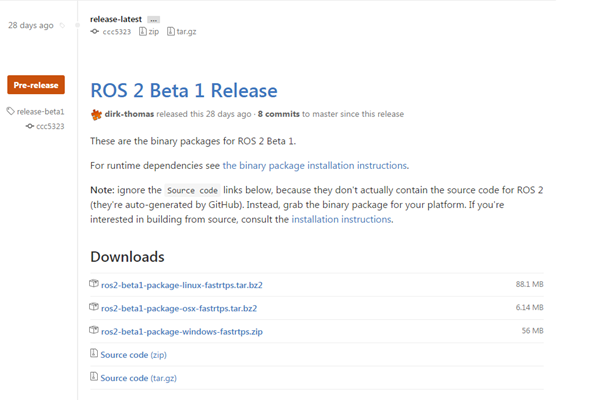Screen dimensions: 603x400
Task: Click the zip file icon beside release-latest
Action: [x=143, y=32]
